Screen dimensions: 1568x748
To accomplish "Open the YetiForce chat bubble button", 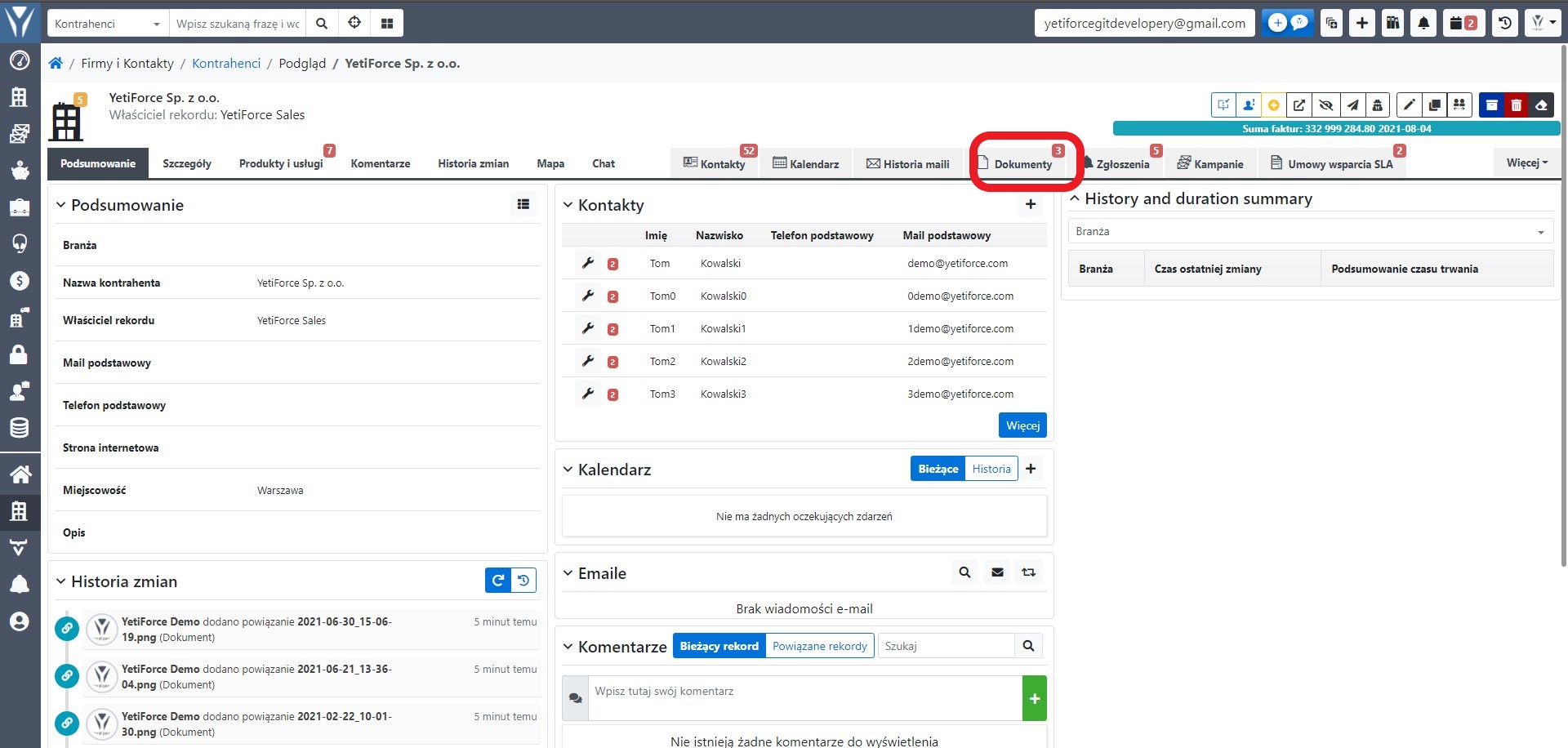I will click(x=1288, y=24).
